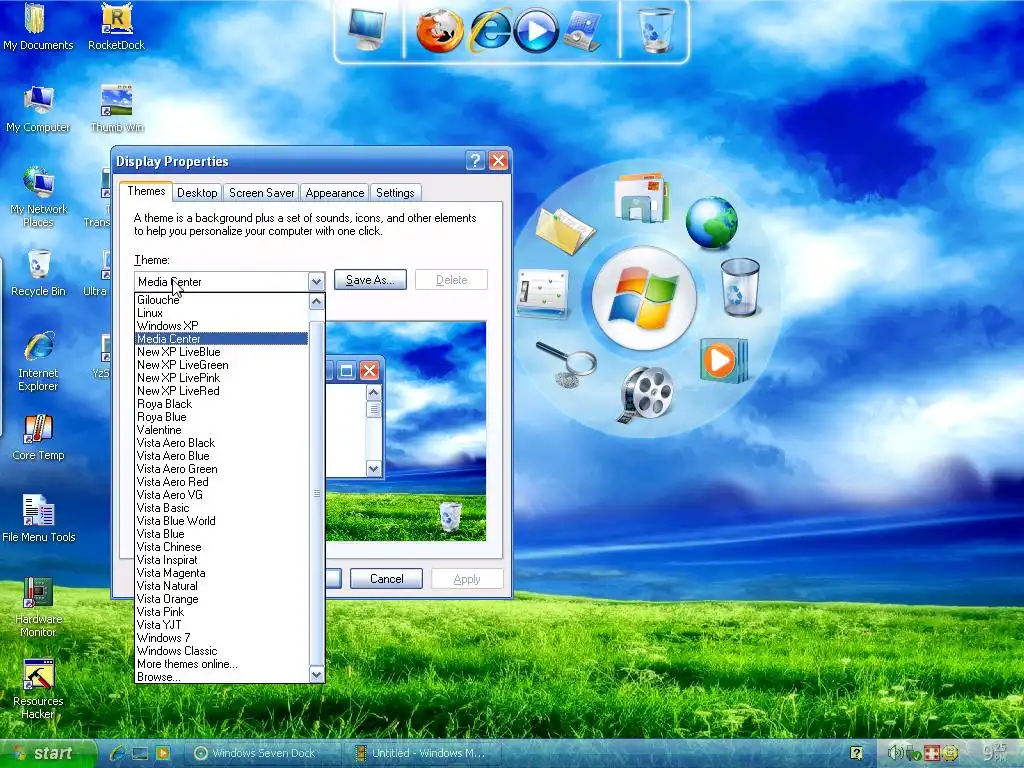Select the Themes tab

(x=146, y=191)
